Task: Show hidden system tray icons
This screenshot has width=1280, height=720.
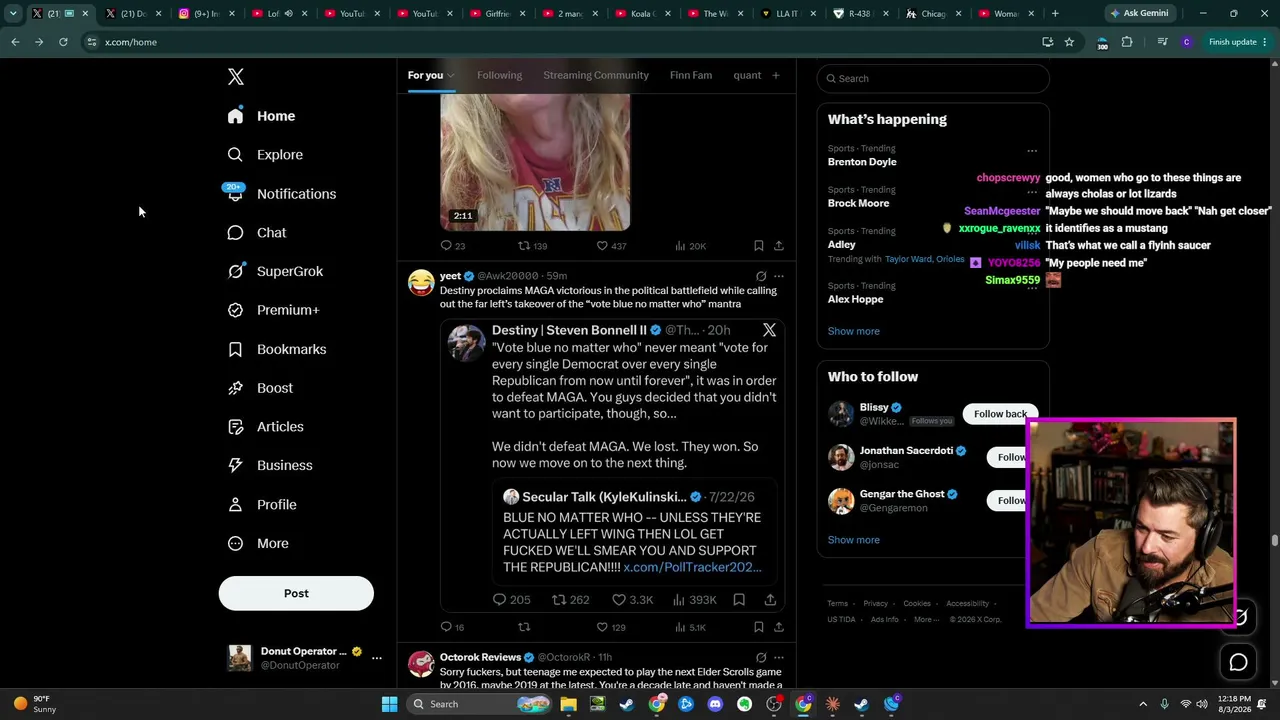Action: click(x=1143, y=704)
